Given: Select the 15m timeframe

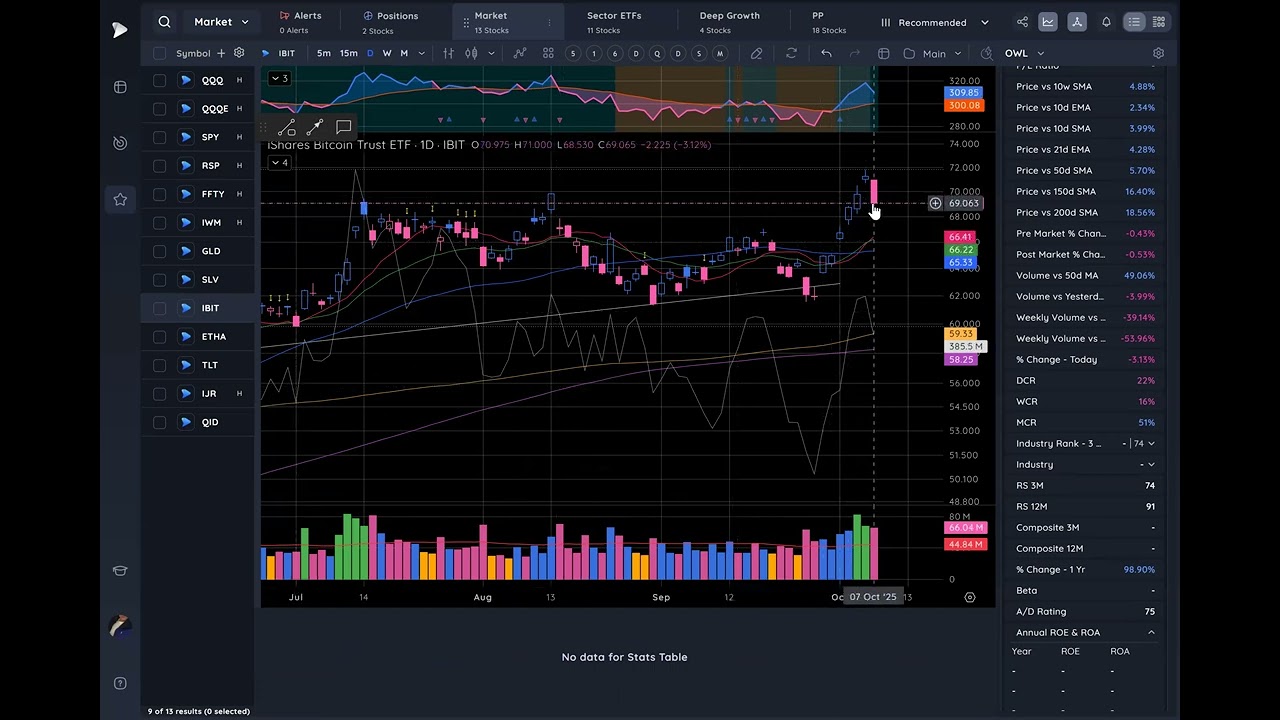Looking at the screenshot, I should click(348, 53).
